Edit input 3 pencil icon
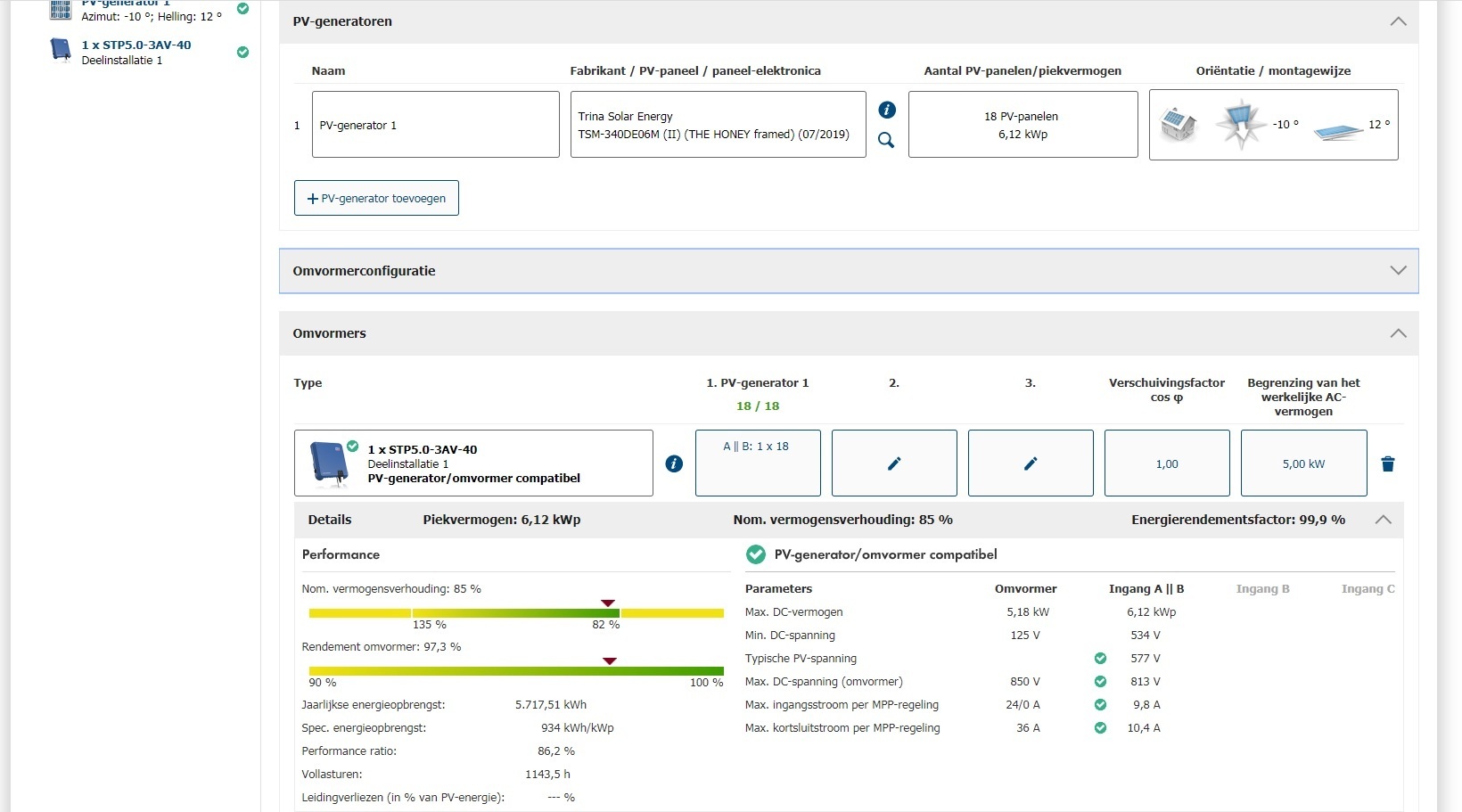The image size is (1462, 812). [1031, 463]
